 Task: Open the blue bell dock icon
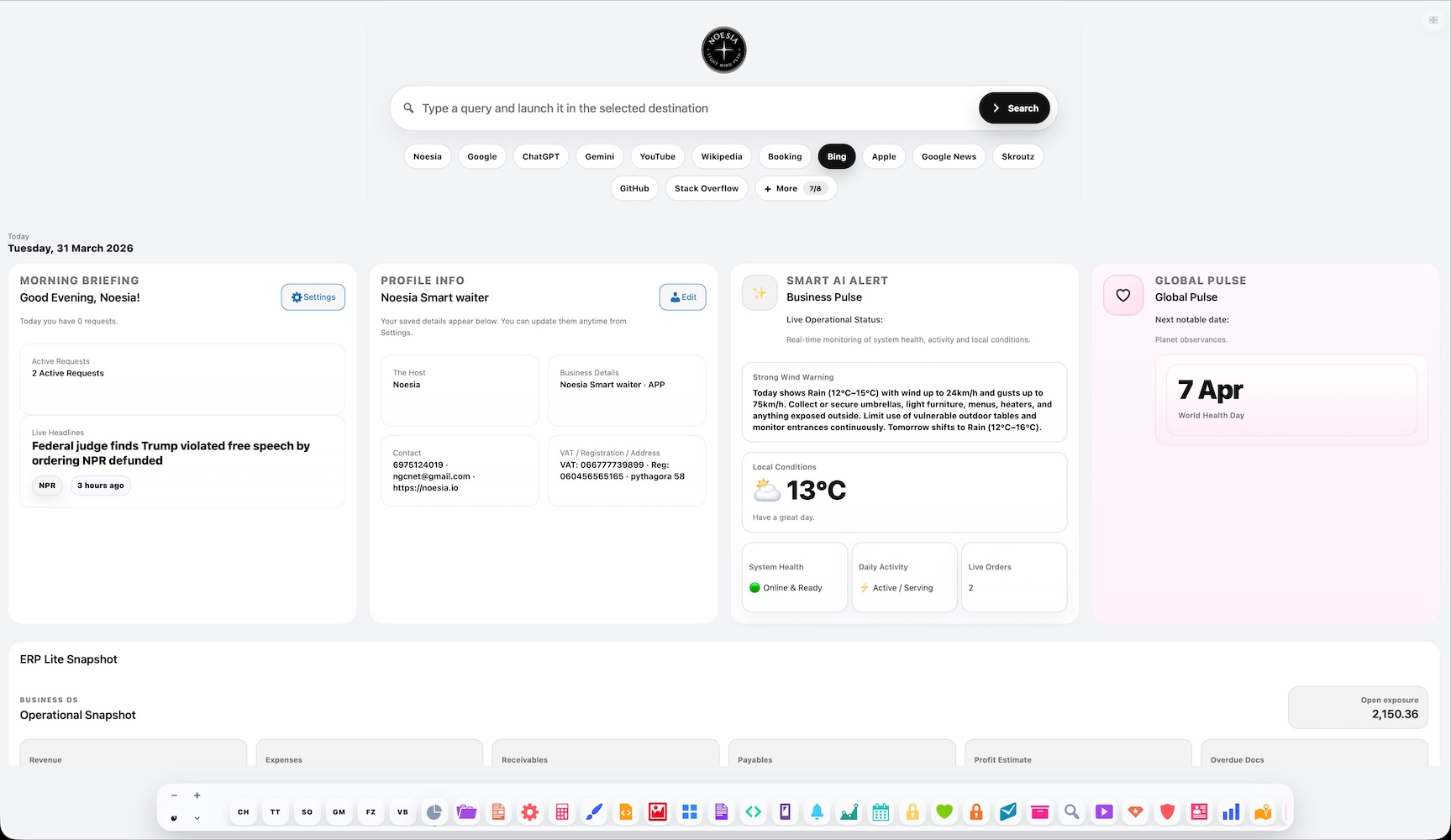(817, 812)
